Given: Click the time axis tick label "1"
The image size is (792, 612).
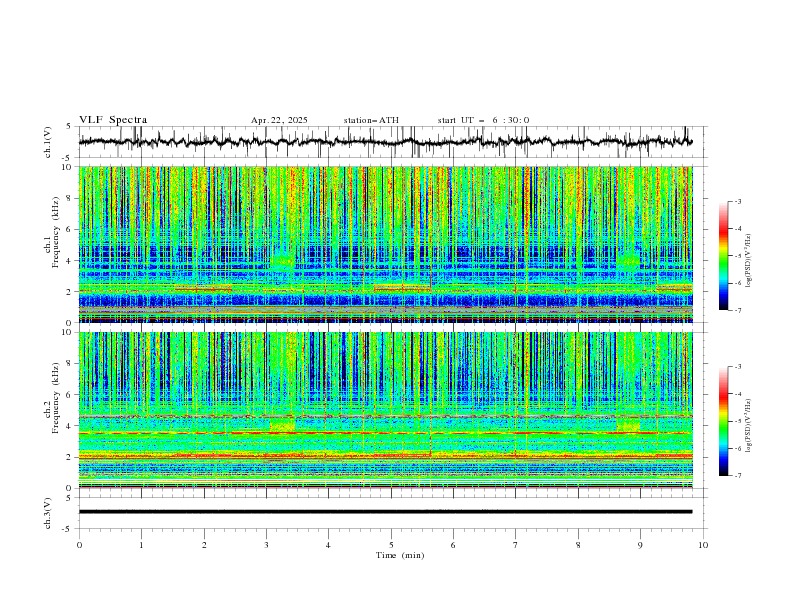Looking at the screenshot, I should (x=141, y=545).
